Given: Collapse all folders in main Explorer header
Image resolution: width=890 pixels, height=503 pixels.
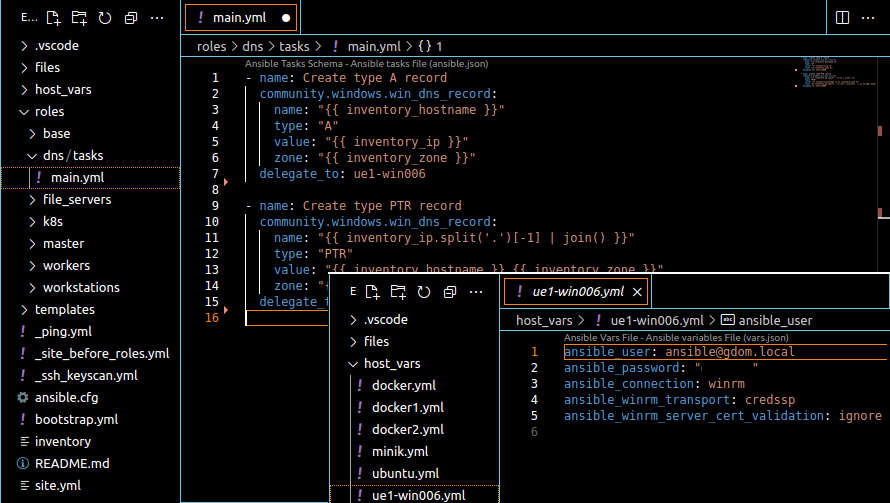Looking at the screenshot, I should (x=131, y=18).
